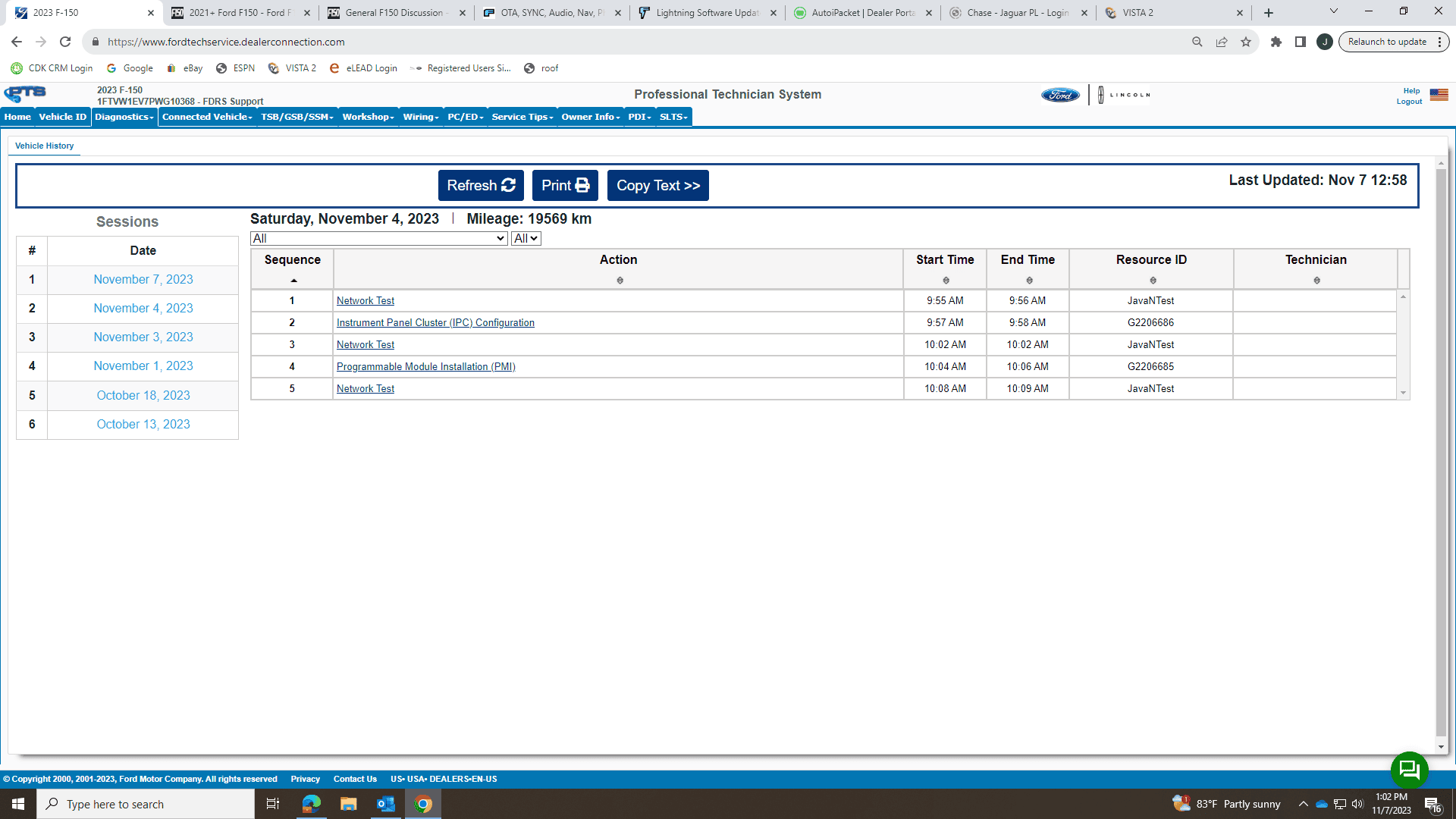
Task: Sort table by Resource ID column
Action: (x=1152, y=280)
